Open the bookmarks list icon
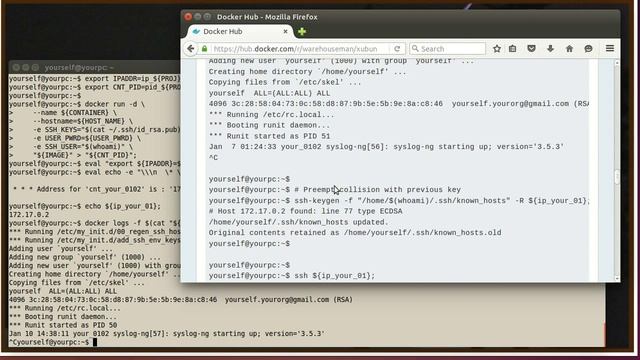The height and width of the screenshot is (360, 640). click(513, 49)
